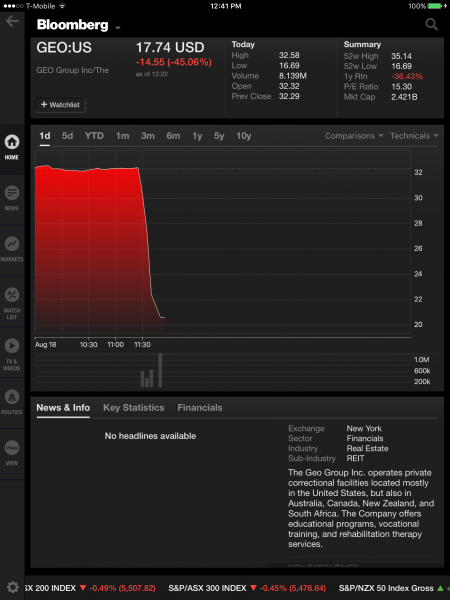Open the Comparisons dropdown

[x=354, y=136]
